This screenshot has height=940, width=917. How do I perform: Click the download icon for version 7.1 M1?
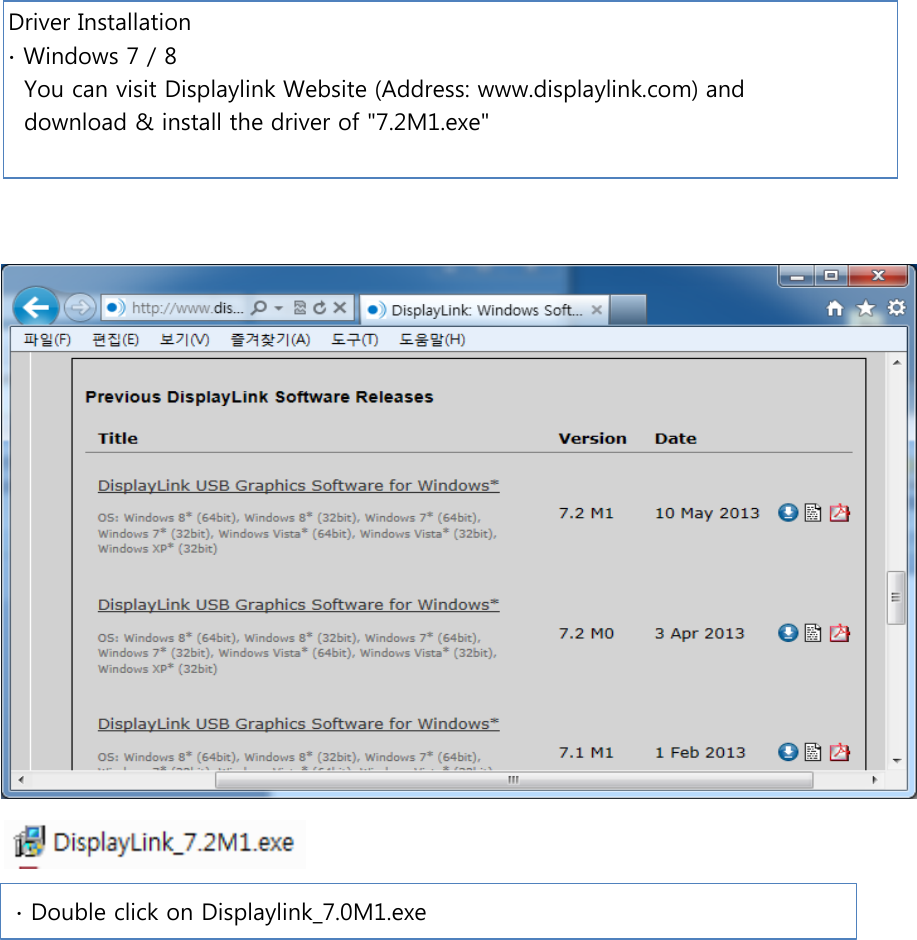[x=788, y=752]
